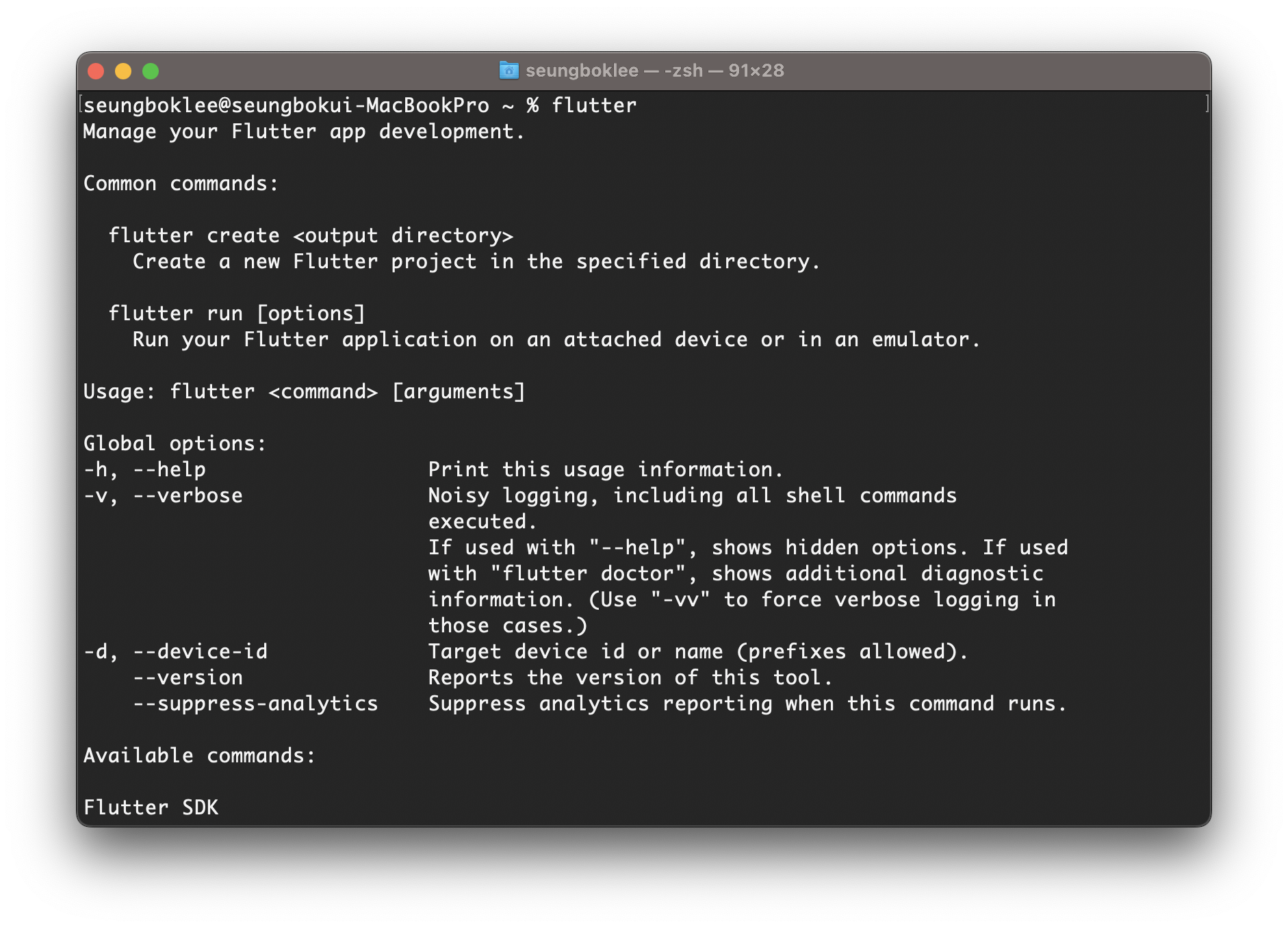1288x928 pixels.
Task: Click 'Target device id or name' description
Action: click(x=698, y=652)
